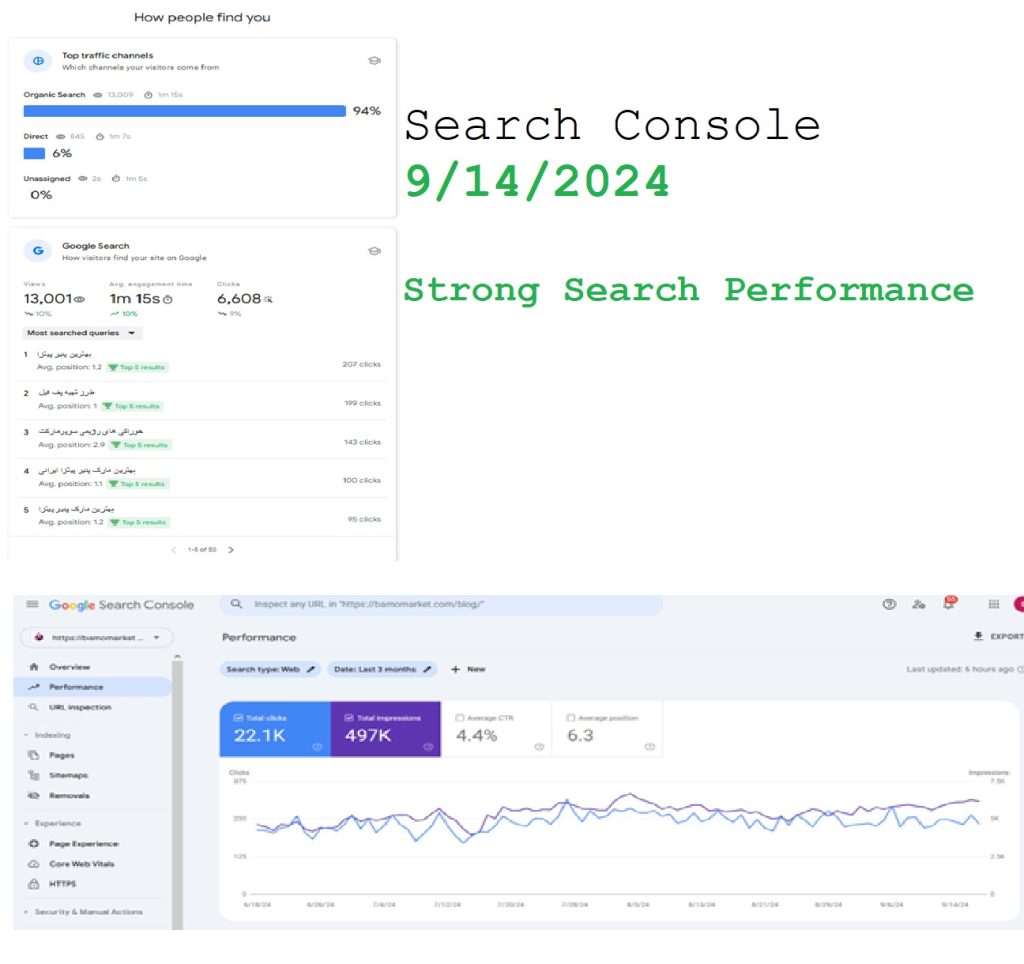The height and width of the screenshot is (964, 1024).
Task: Uncheck the Total impressions checkbox
Action: 349,718
